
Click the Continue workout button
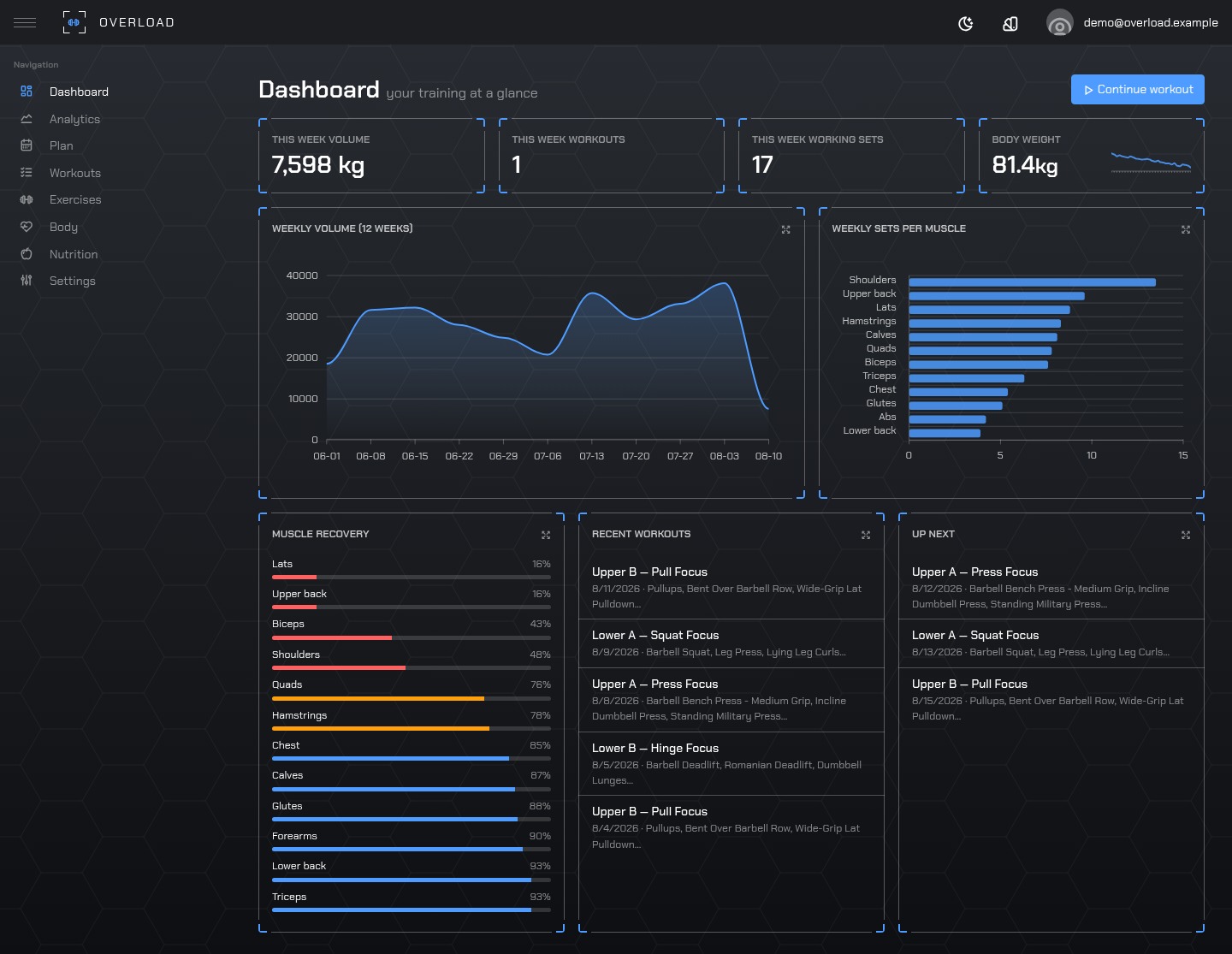1138,90
